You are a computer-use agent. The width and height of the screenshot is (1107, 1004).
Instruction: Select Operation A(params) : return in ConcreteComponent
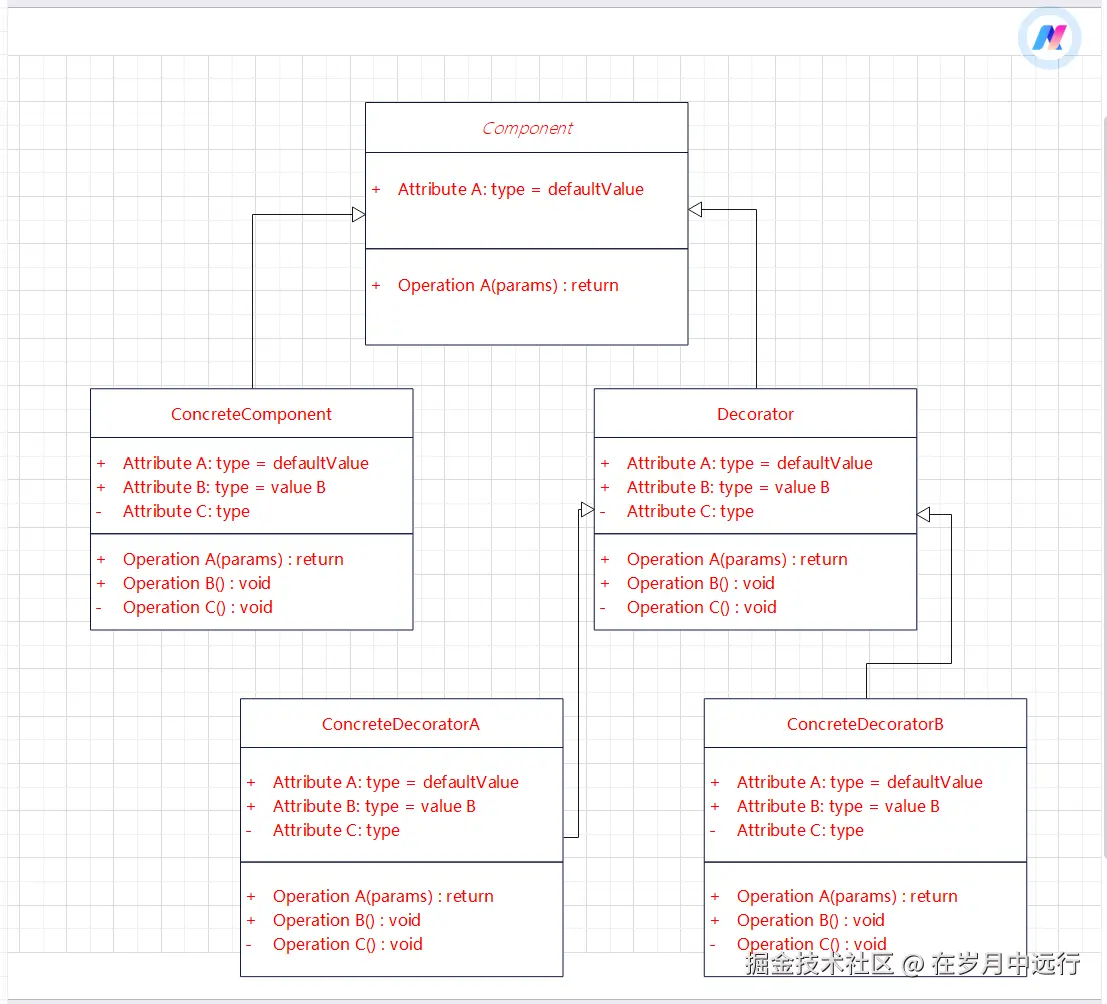233,559
